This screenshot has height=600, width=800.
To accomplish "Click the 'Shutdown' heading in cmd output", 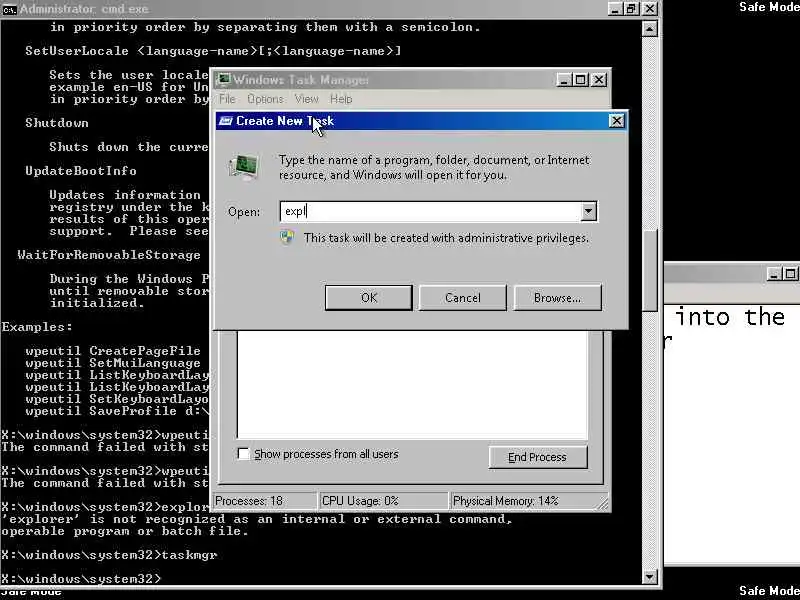I will pos(57,123).
